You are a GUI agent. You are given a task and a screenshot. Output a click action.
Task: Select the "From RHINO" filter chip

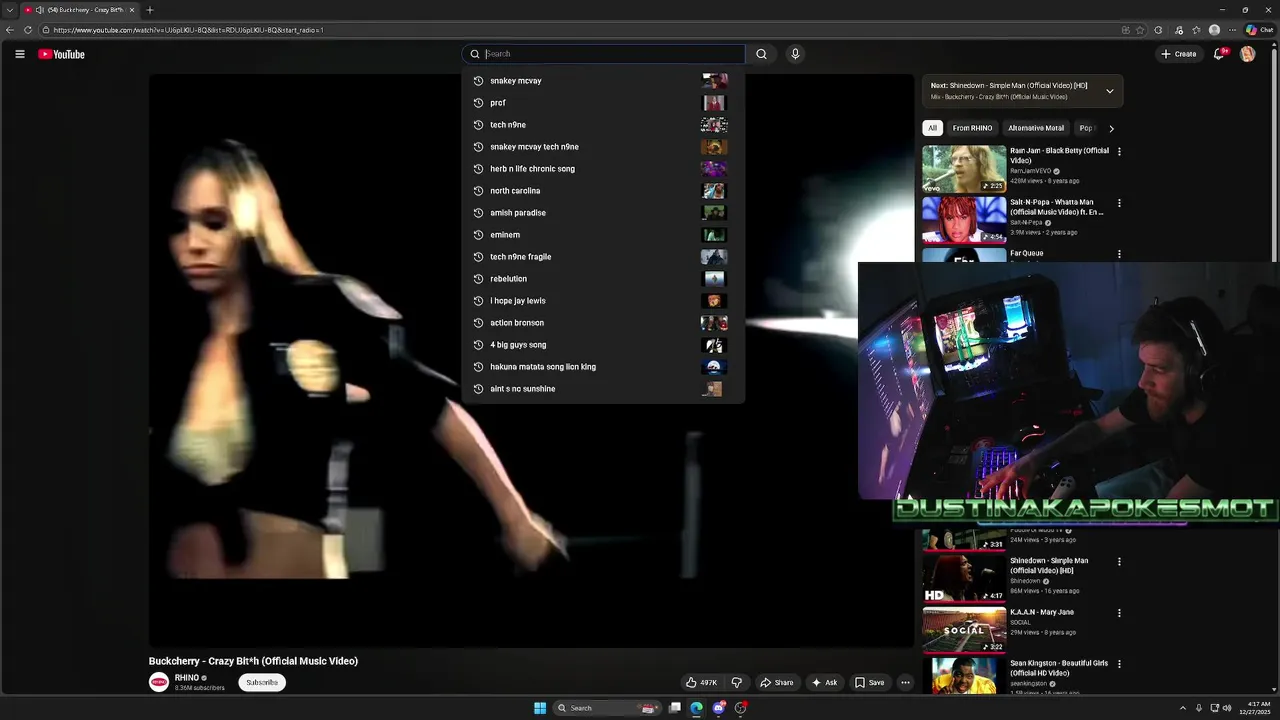[972, 128]
